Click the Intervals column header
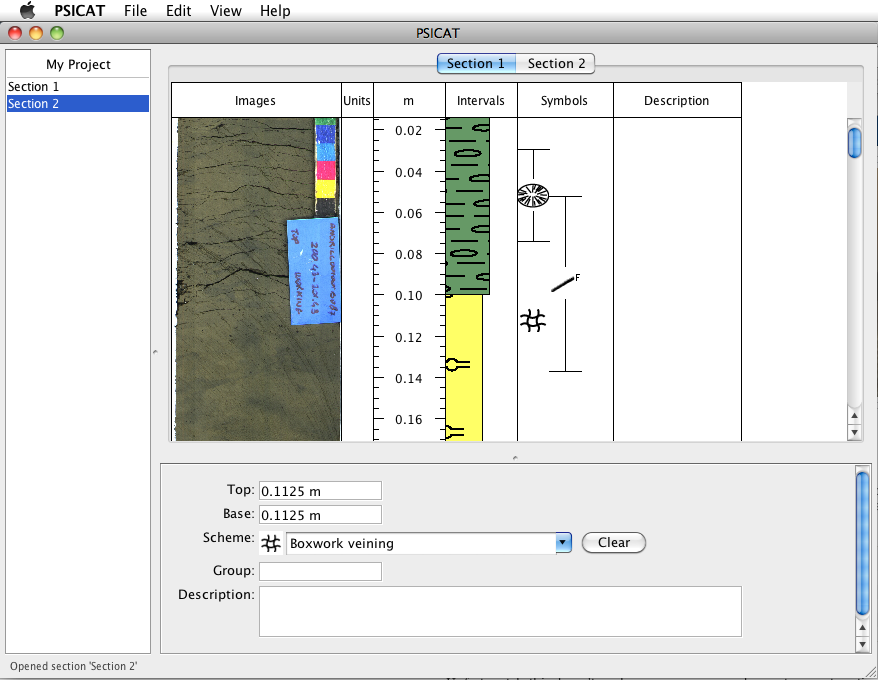Viewport: 878px width, 680px height. [x=481, y=100]
